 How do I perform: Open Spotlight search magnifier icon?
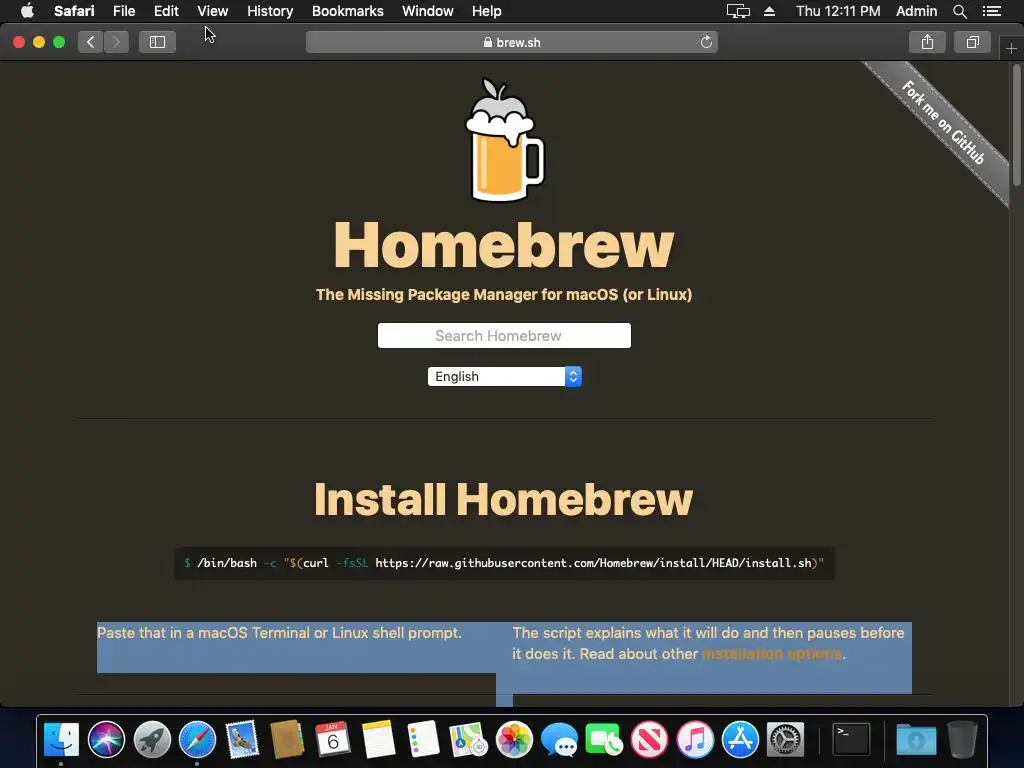click(x=959, y=11)
